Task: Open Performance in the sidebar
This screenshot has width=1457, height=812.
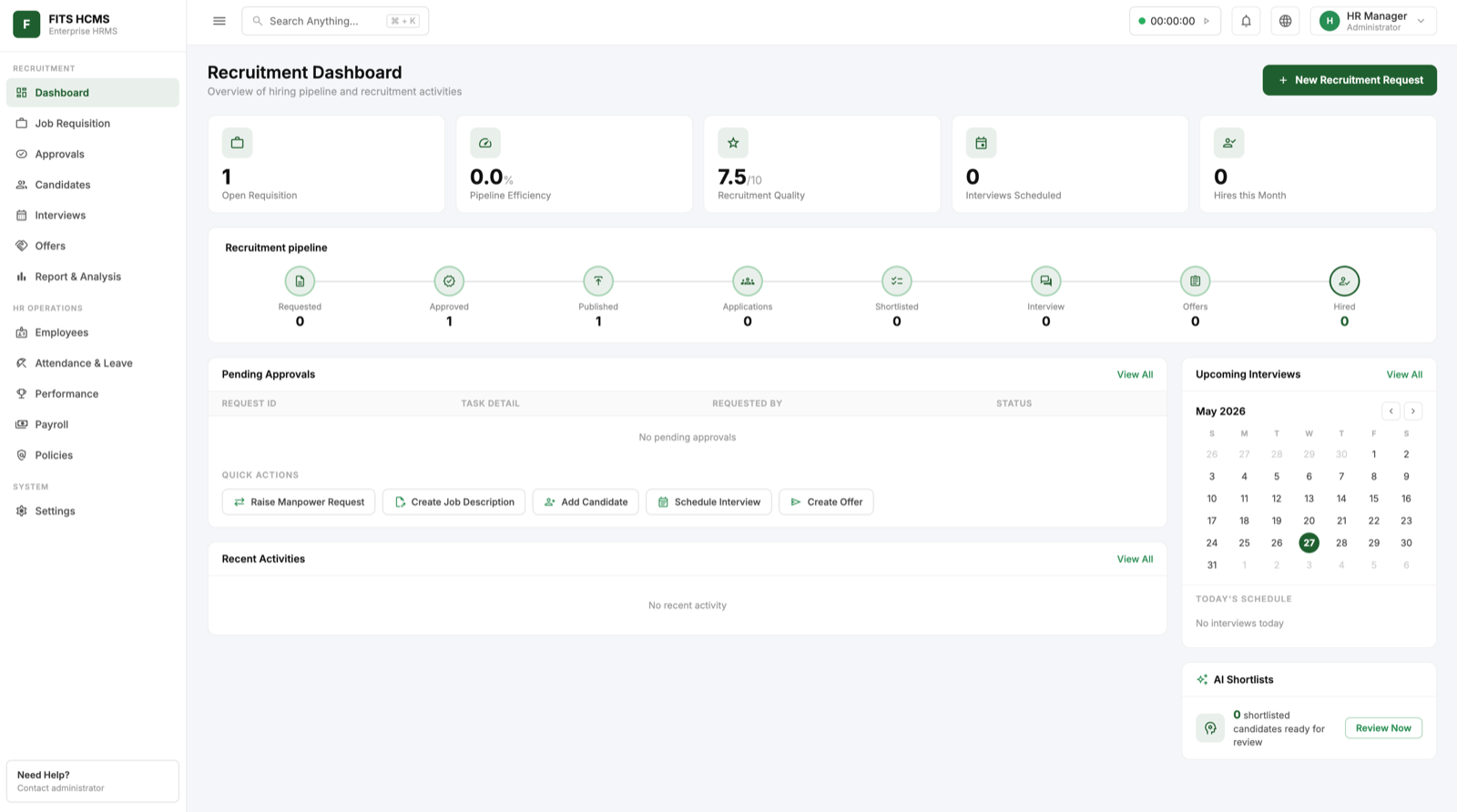Action: click(x=93, y=394)
